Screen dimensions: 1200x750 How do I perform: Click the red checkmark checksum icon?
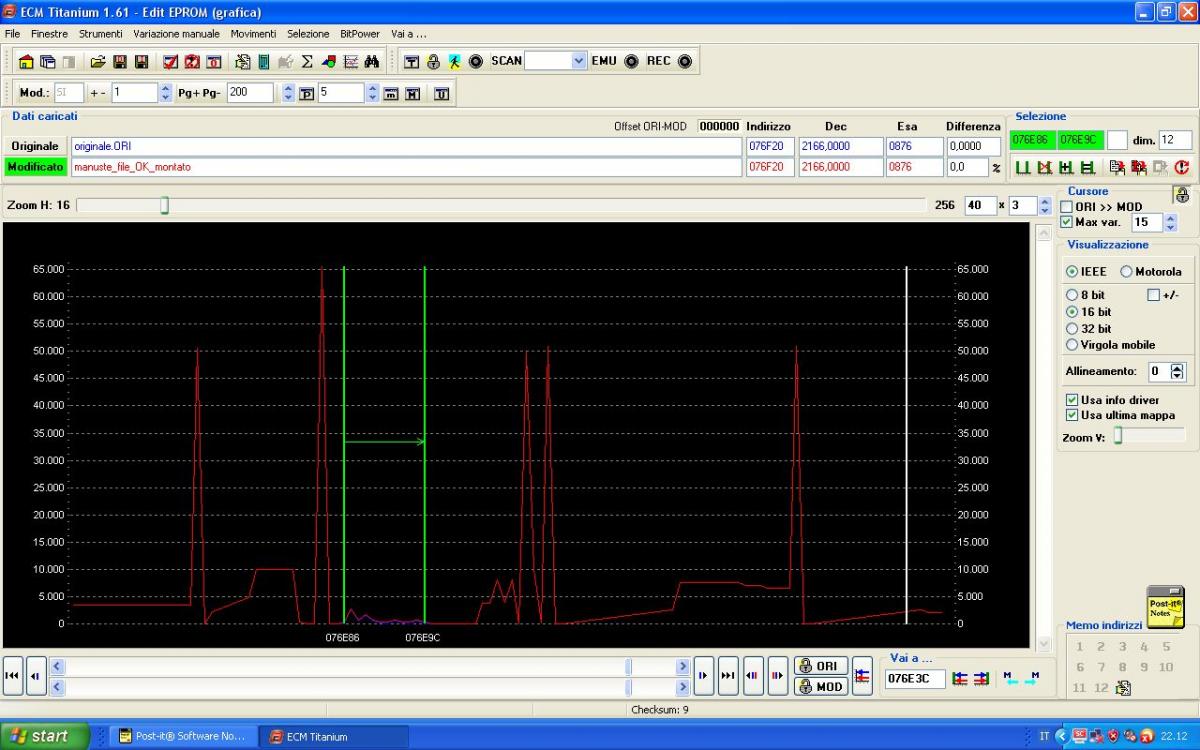click(170, 61)
